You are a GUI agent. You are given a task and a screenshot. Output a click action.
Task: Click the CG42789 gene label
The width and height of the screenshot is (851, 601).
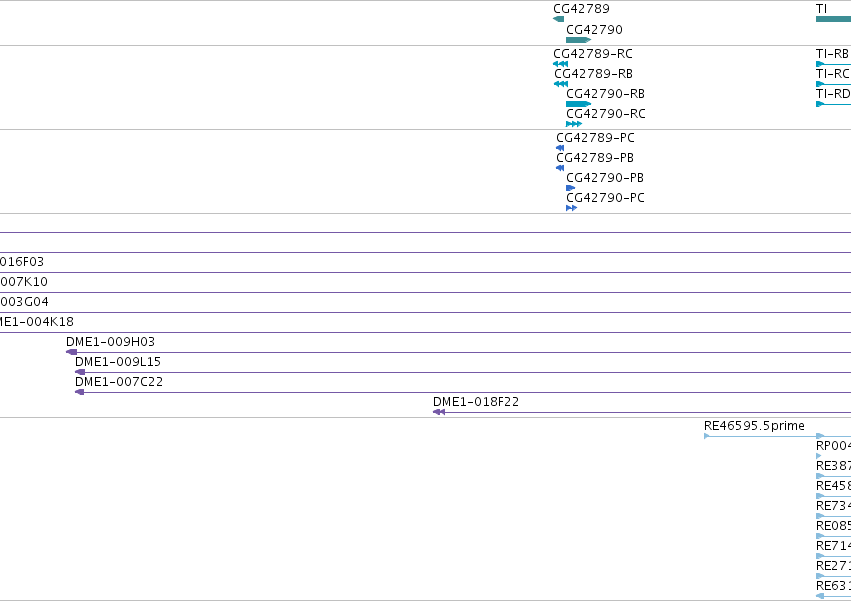tap(581, 9)
